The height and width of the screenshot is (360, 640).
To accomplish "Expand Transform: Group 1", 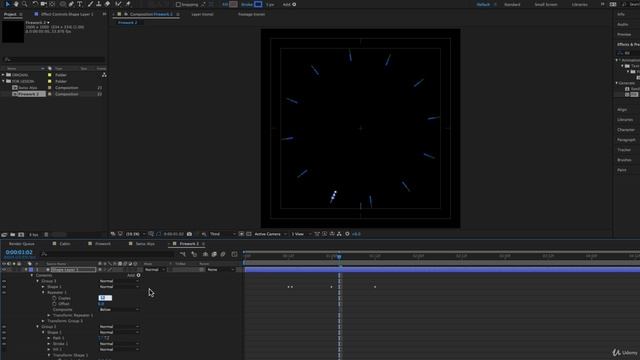I will pos(43,321).
